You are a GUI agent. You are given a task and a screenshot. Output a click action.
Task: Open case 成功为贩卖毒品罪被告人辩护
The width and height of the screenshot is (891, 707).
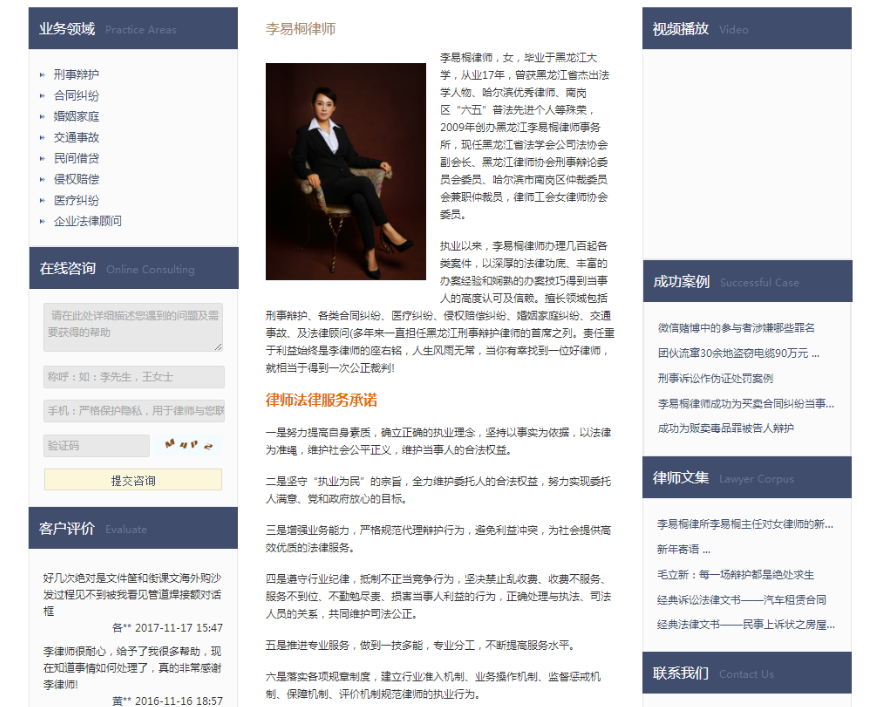coord(726,429)
